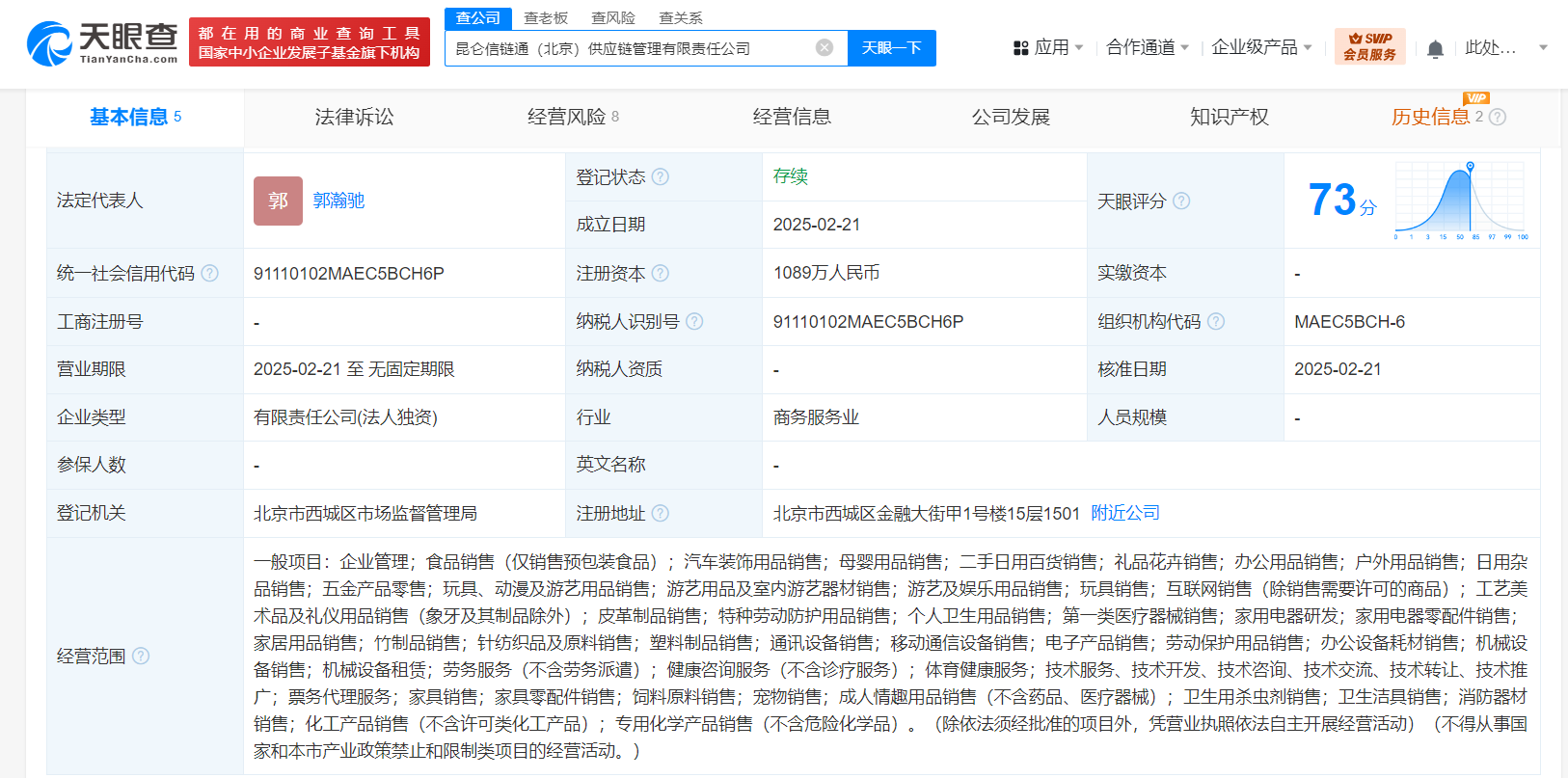The width and height of the screenshot is (1568, 778).
Task: Open the notification bell
Action: tap(1435, 49)
